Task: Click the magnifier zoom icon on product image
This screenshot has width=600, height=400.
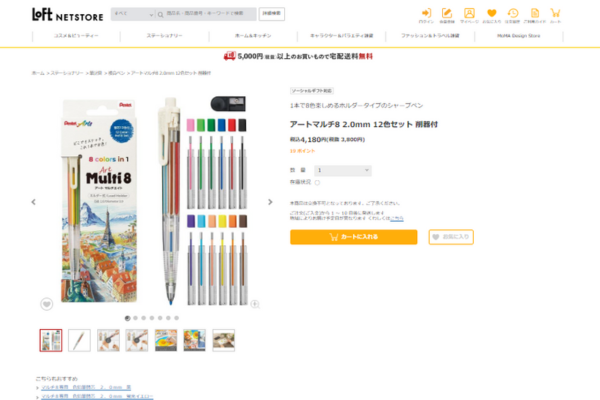Action: coord(255,304)
